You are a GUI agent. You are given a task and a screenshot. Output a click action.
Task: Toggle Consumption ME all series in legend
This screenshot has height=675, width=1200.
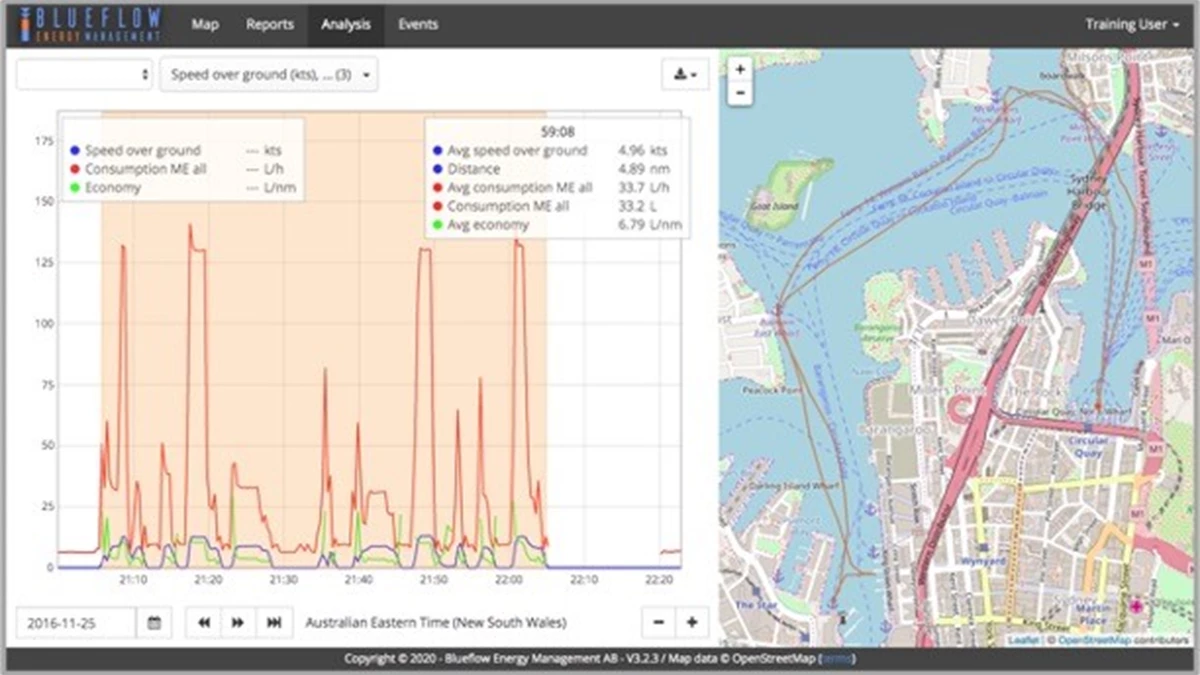pos(145,169)
